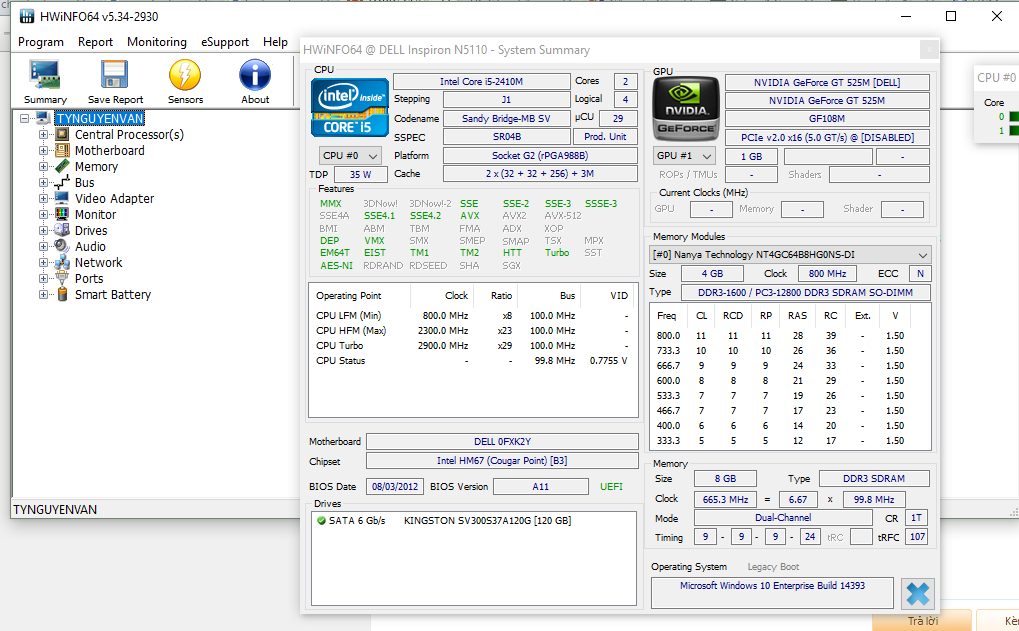1019x631 pixels.
Task: Open the eSupport menu
Action: (x=225, y=42)
